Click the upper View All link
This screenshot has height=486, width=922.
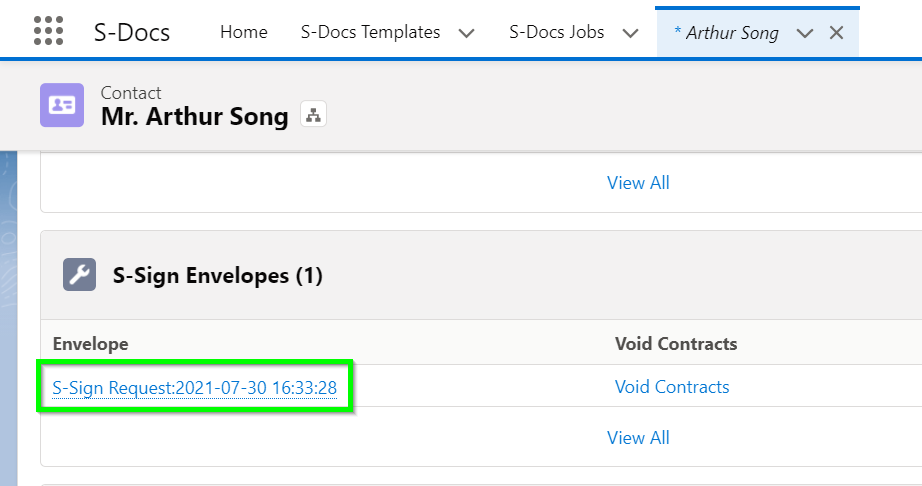[x=638, y=183]
